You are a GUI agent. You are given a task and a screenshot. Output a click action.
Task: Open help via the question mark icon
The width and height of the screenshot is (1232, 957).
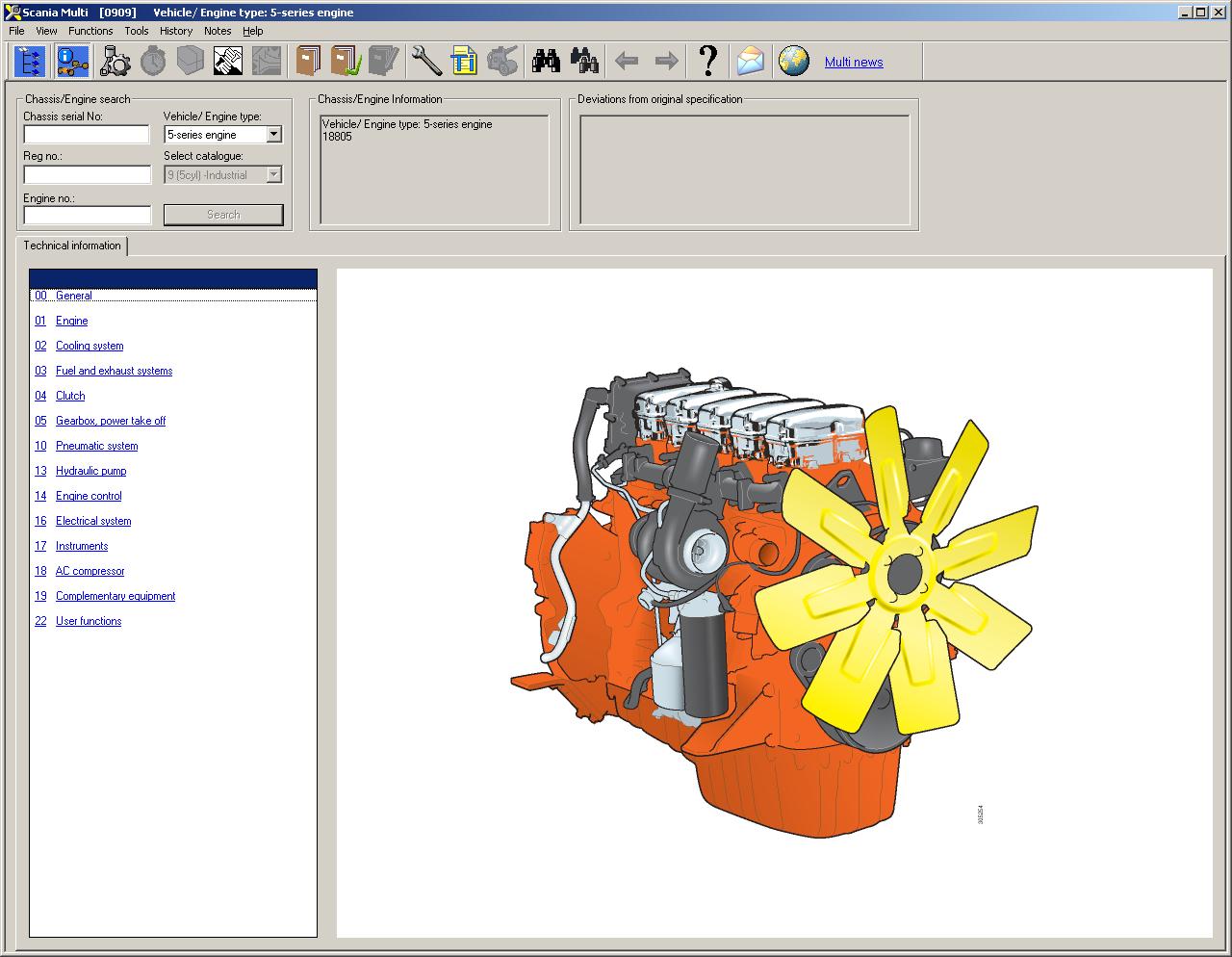pyautogui.click(x=708, y=61)
